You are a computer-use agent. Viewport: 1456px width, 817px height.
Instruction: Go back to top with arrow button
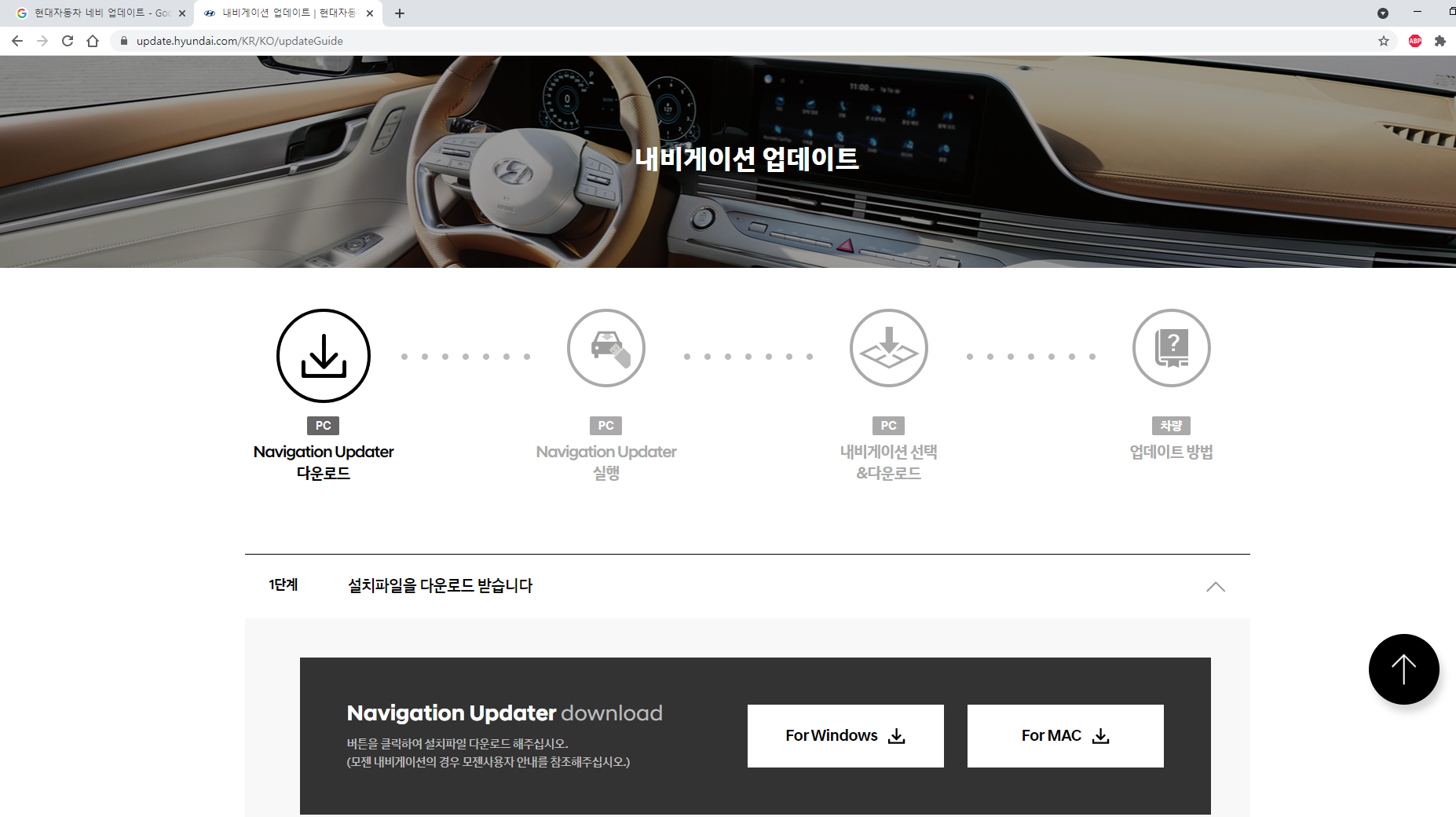coord(1403,669)
